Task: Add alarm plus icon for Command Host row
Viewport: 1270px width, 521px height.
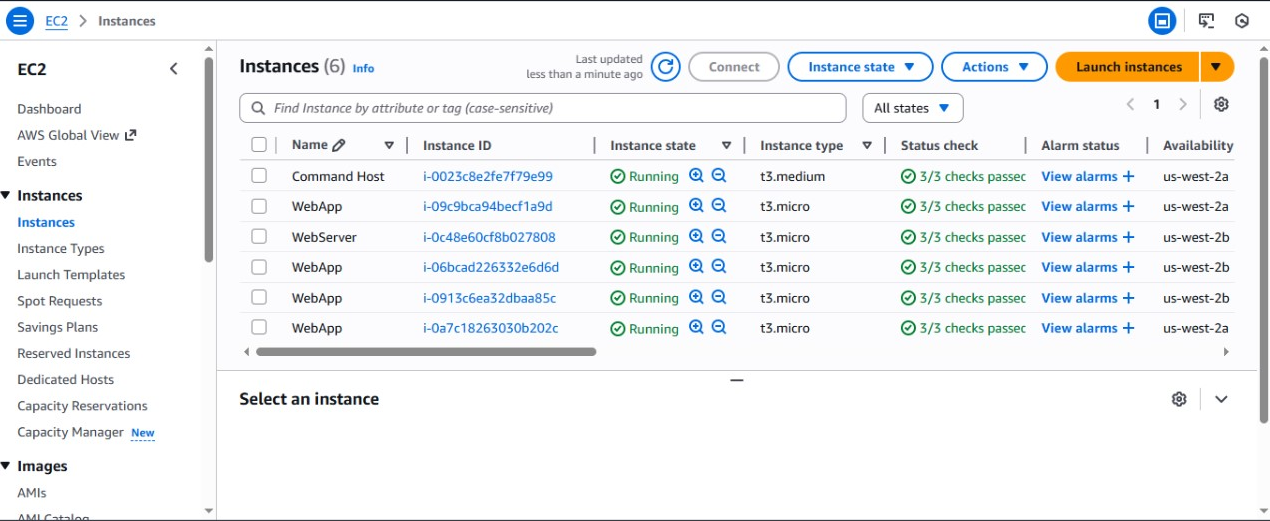Action: [1129, 176]
